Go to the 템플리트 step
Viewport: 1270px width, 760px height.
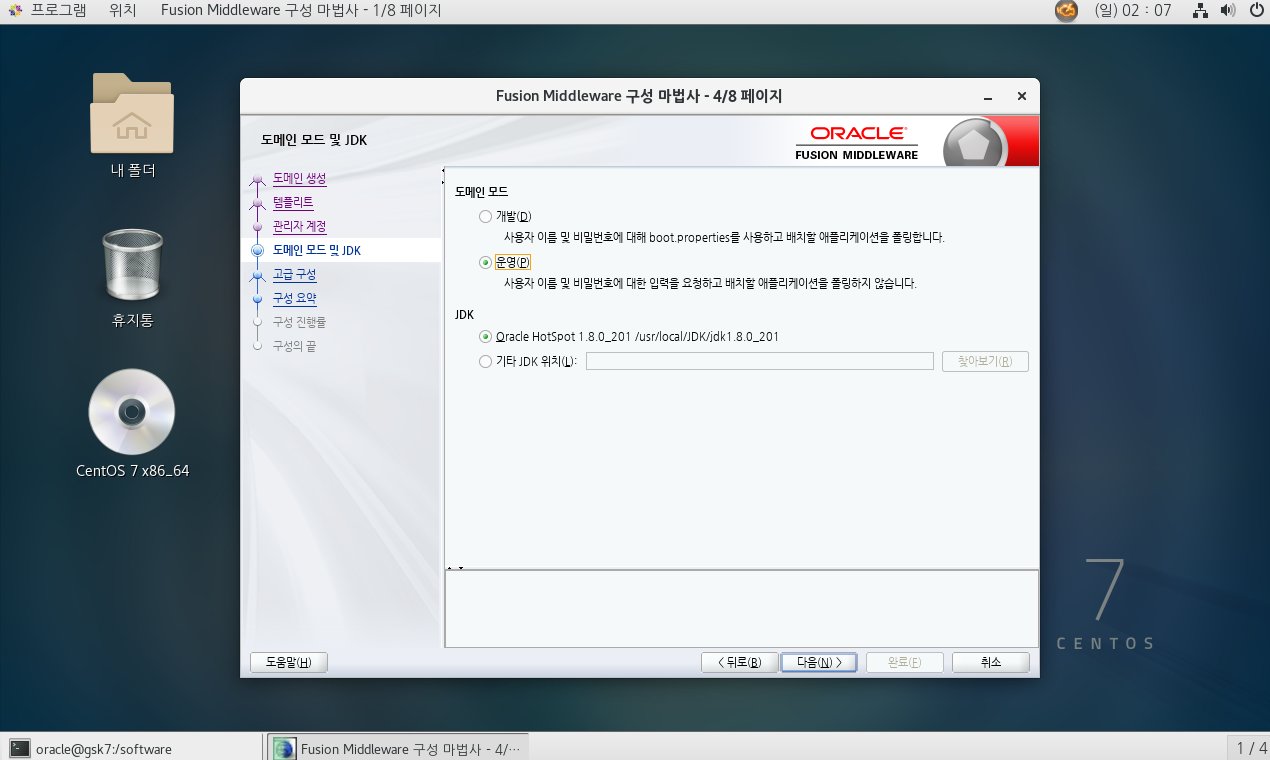[x=293, y=202]
